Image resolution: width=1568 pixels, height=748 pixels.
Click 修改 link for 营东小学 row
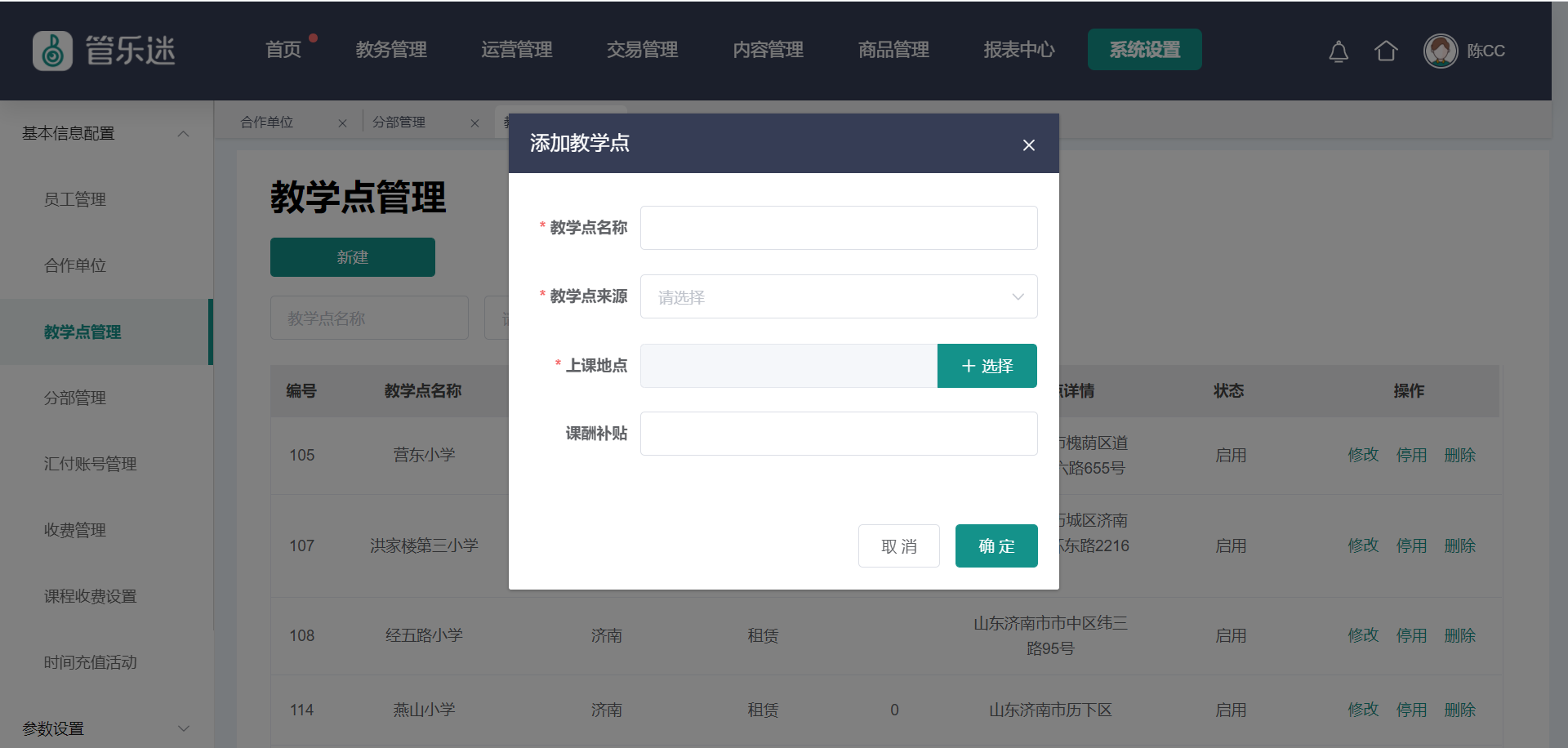click(x=1362, y=455)
